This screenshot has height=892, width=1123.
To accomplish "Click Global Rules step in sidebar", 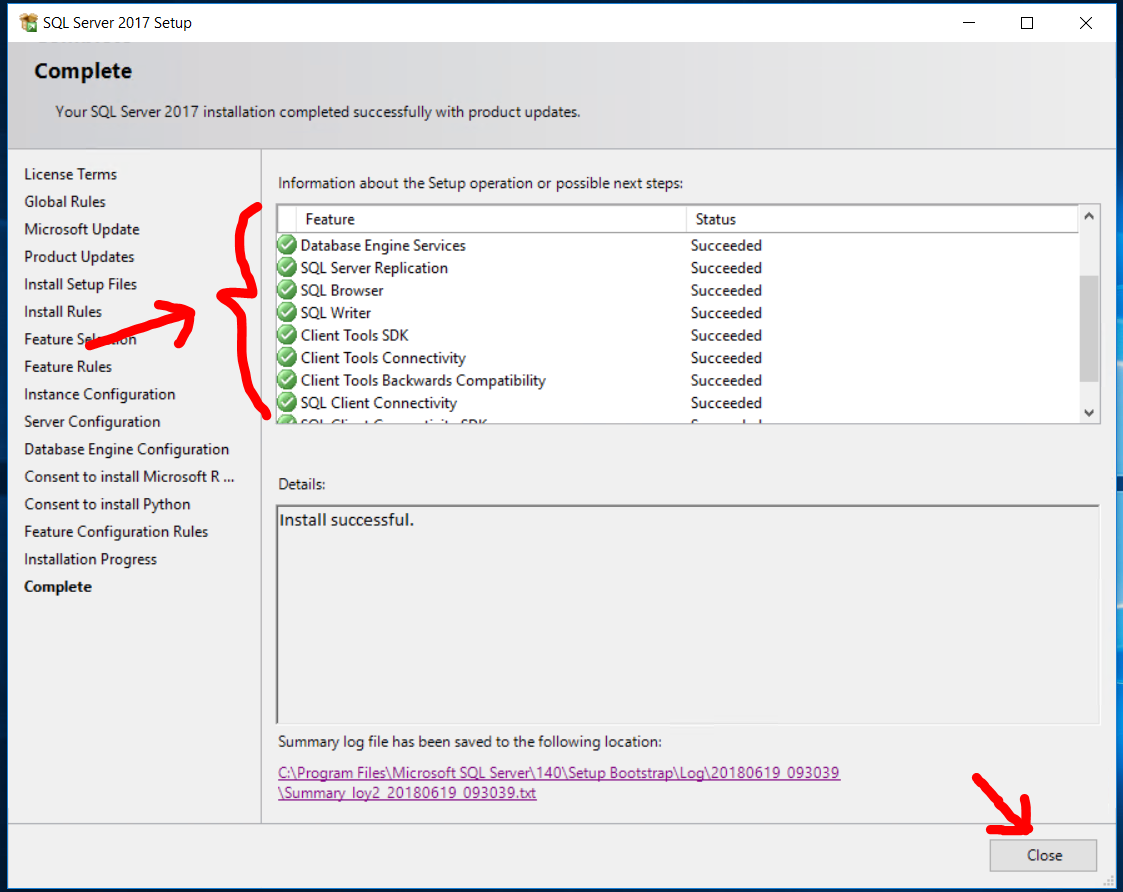I will pyautogui.click(x=64, y=201).
